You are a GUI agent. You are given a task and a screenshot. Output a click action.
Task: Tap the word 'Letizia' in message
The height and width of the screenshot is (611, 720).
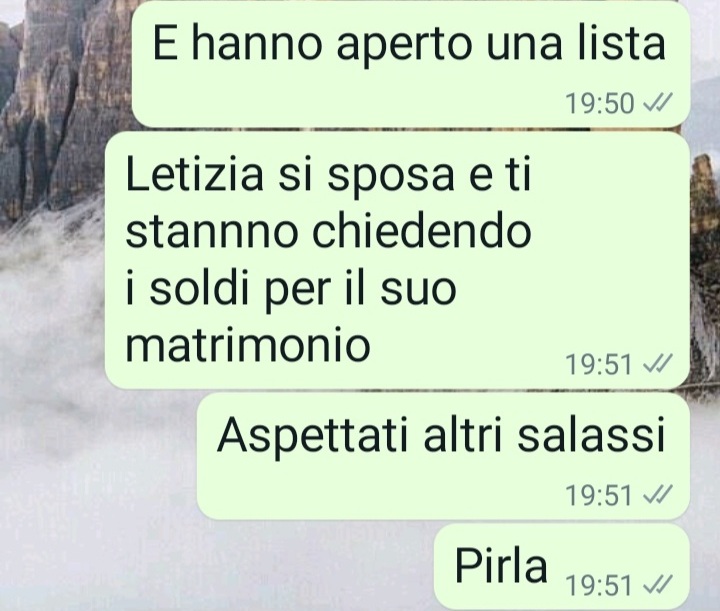(194, 174)
